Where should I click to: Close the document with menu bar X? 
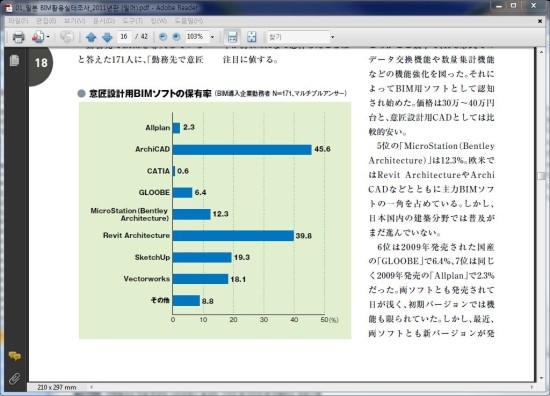(540, 21)
